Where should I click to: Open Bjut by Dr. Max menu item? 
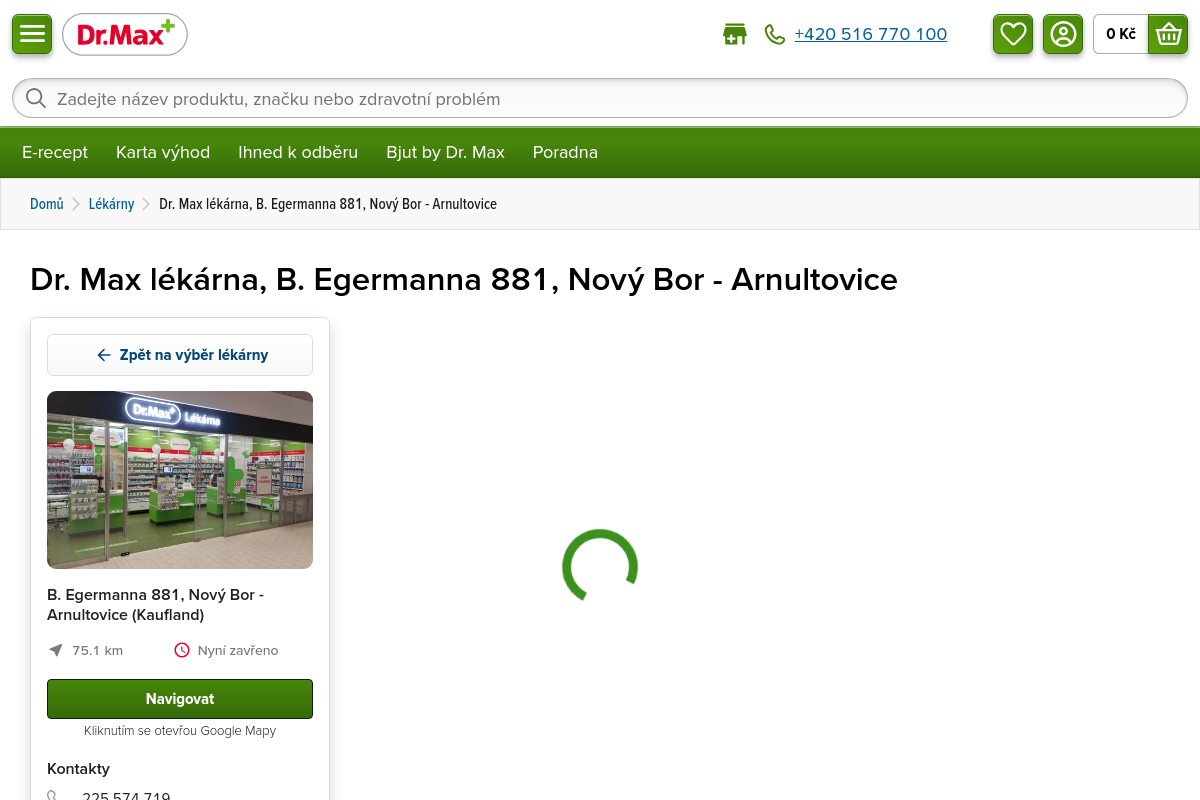point(446,152)
